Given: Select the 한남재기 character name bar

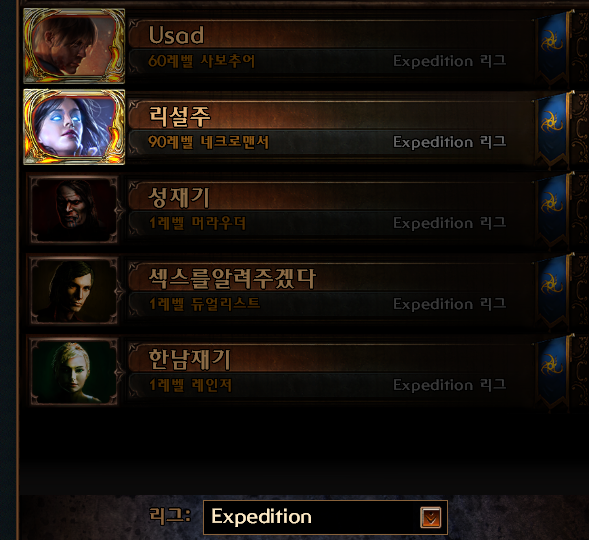Looking at the screenshot, I should coord(331,359).
